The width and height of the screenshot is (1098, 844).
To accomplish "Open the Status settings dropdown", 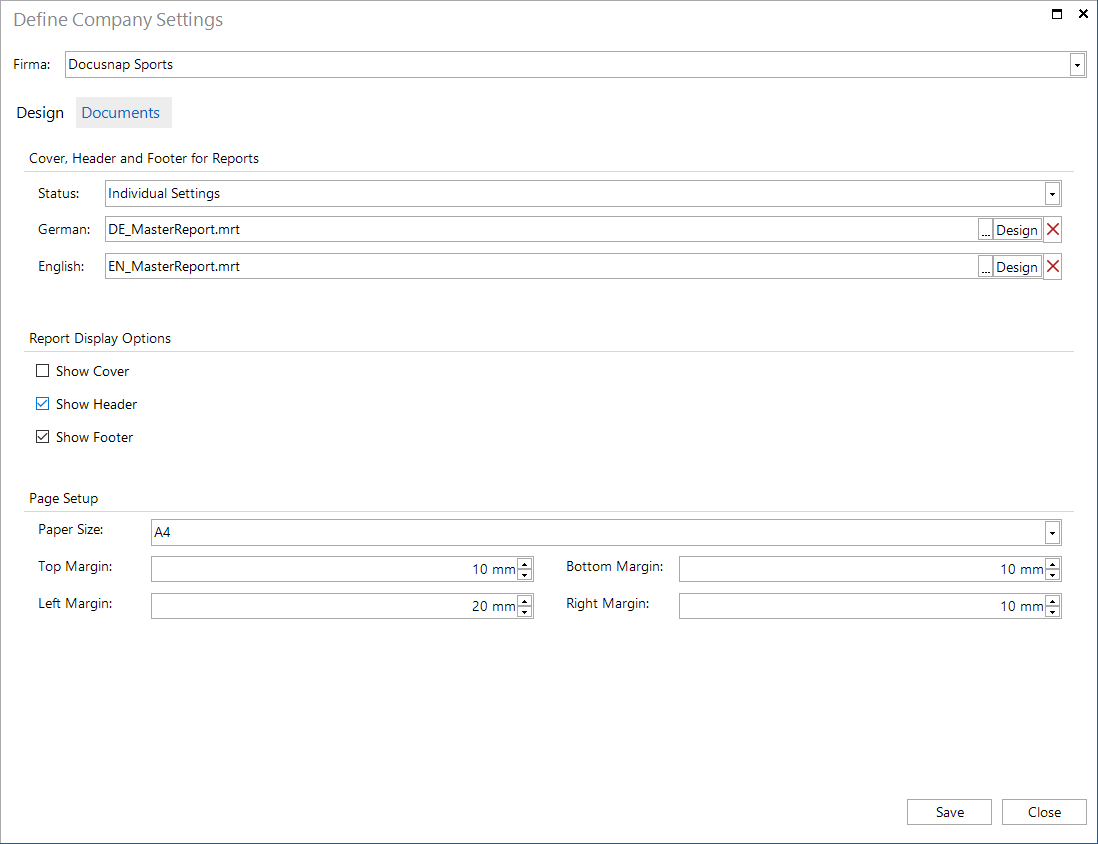I will [x=1052, y=193].
